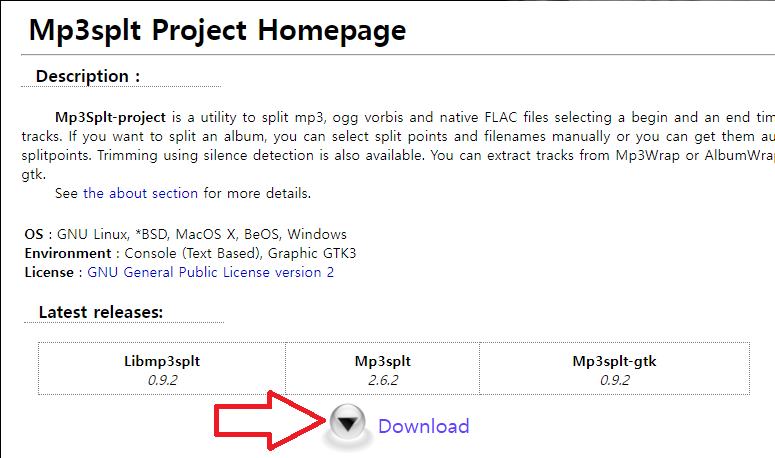The width and height of the screenshot is (775, 458).
Task: Click the 2.6.2 version number
Action: coord(383,379)
